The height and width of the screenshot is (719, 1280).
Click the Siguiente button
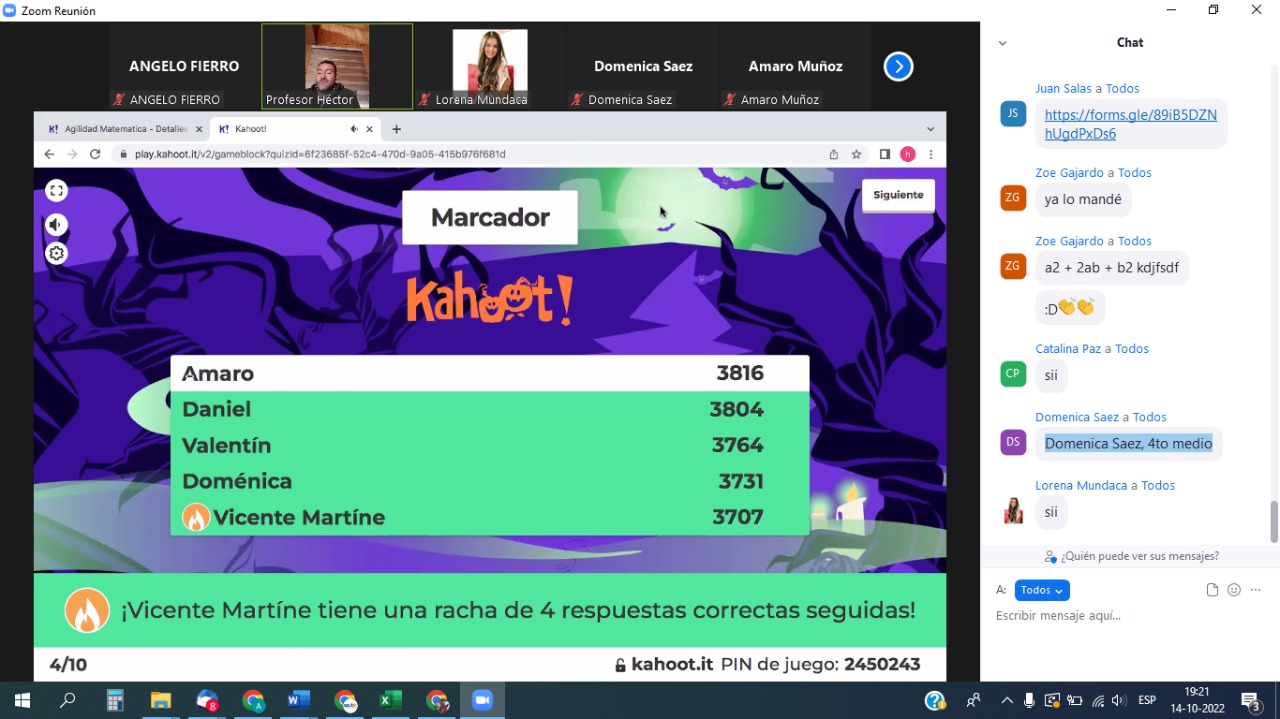click(898, 195)
